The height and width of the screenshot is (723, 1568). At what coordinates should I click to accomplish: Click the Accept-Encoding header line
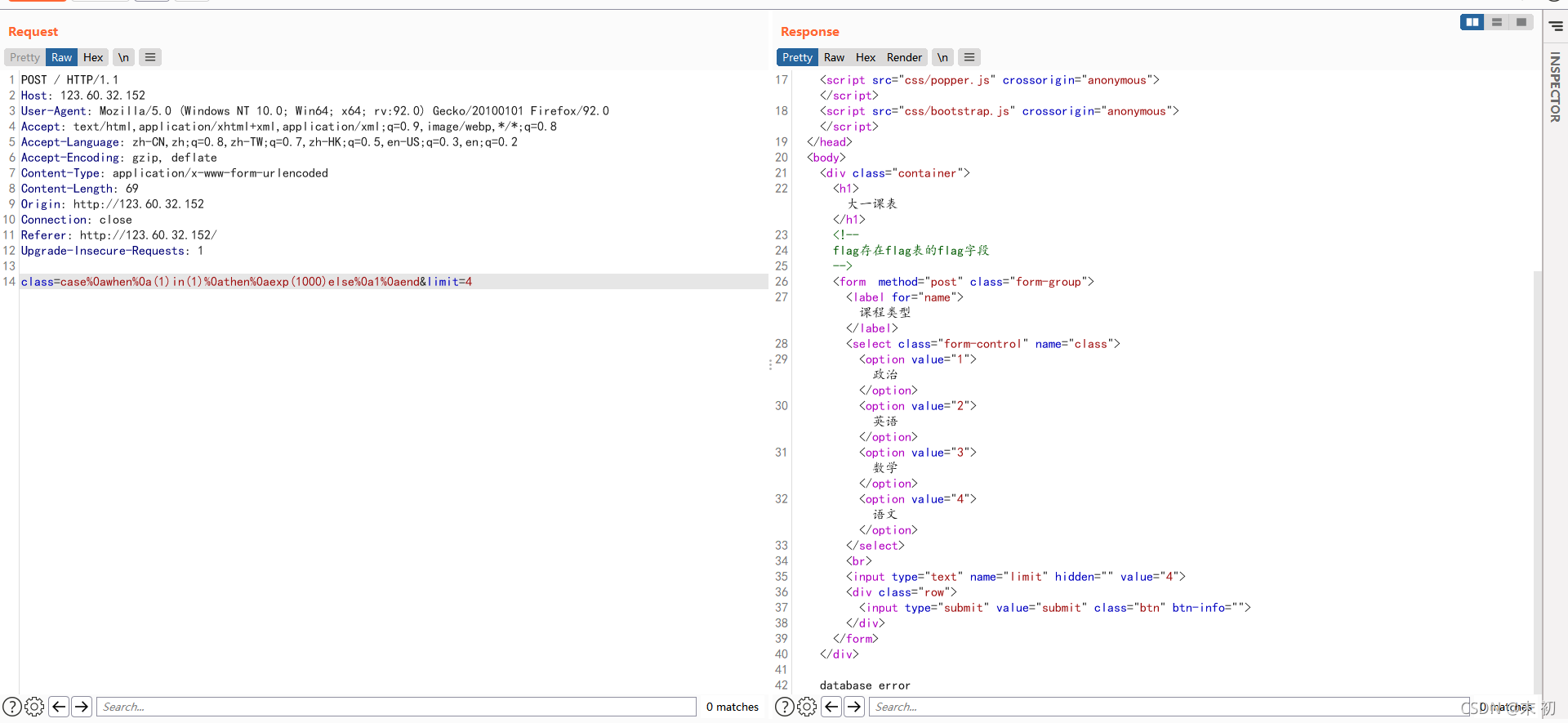[119, 158]
